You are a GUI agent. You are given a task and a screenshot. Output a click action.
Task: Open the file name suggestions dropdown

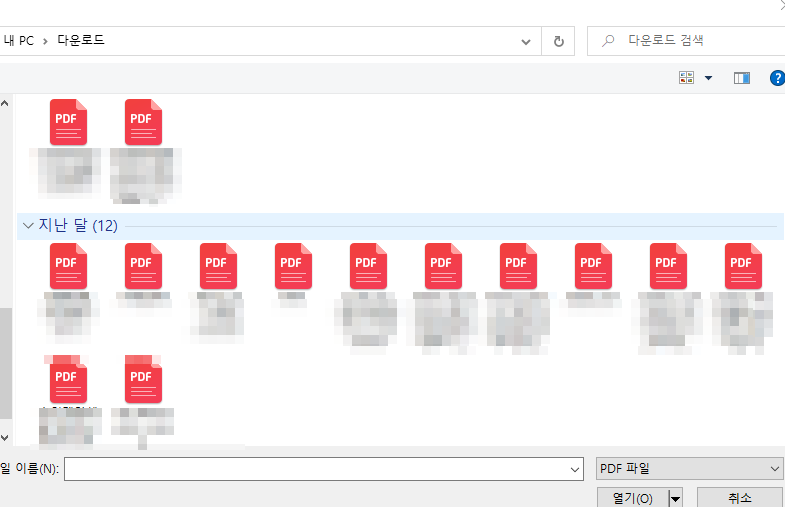click(x=575, y=469)
